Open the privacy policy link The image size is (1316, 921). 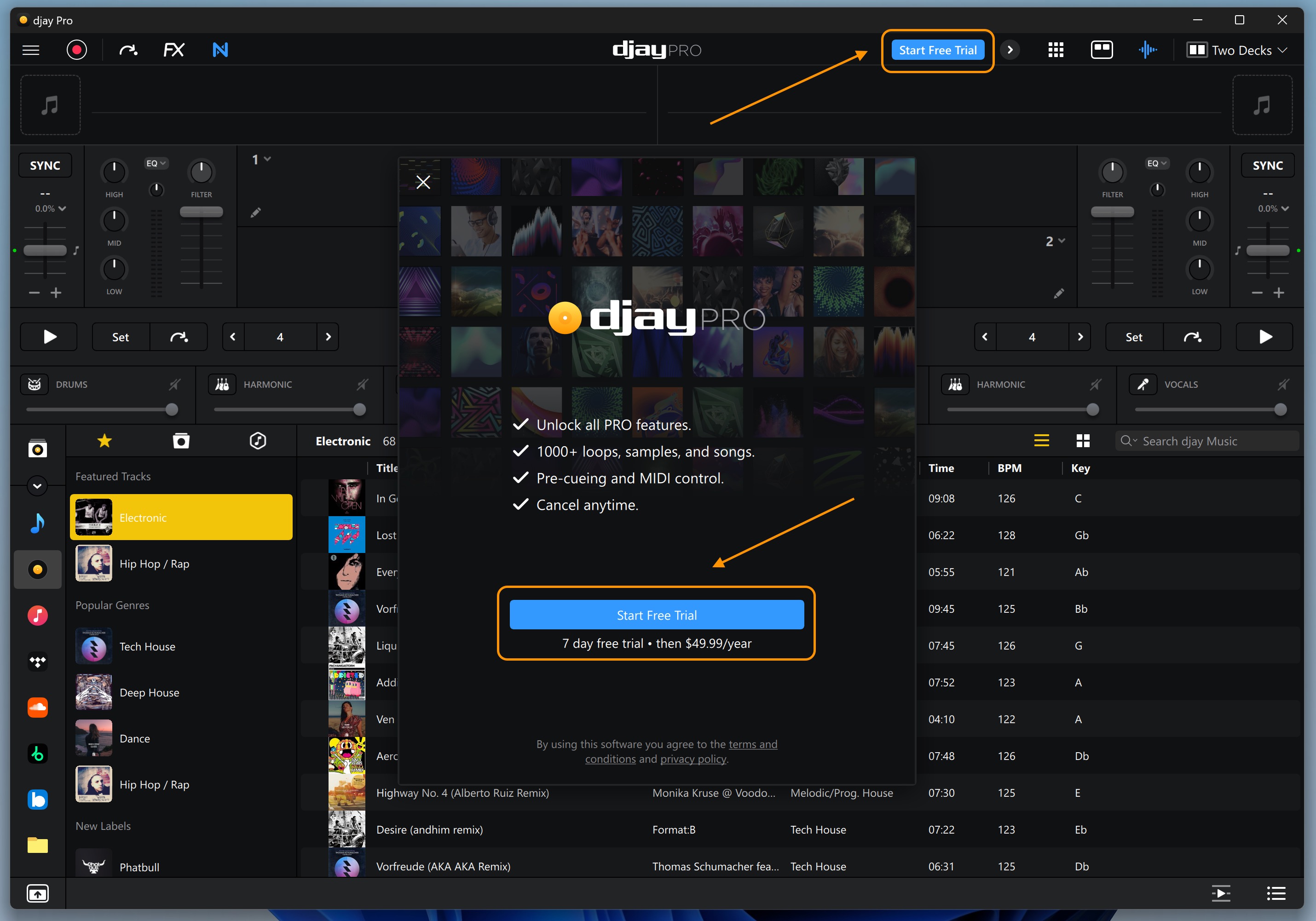693,759
